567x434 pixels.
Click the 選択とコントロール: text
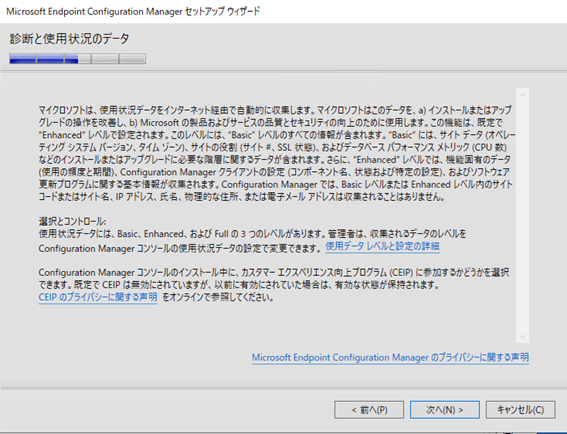coord(72,221)
